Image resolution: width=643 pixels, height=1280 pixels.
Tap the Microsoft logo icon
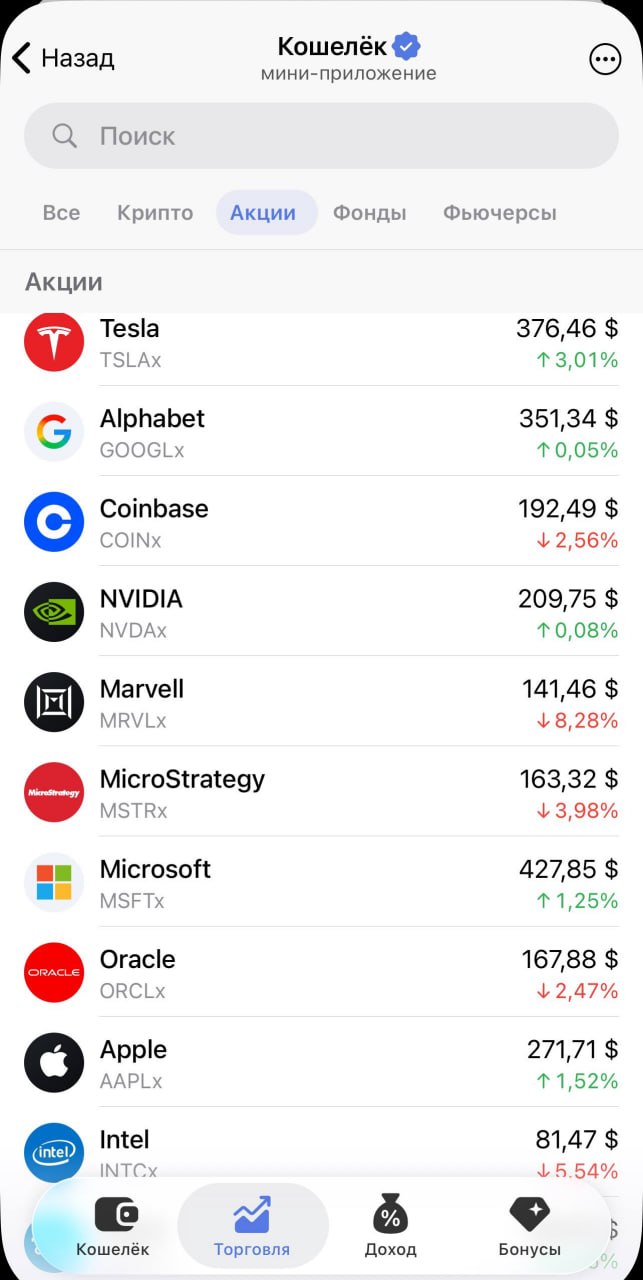pyautogui.click(x=54, y=882)
